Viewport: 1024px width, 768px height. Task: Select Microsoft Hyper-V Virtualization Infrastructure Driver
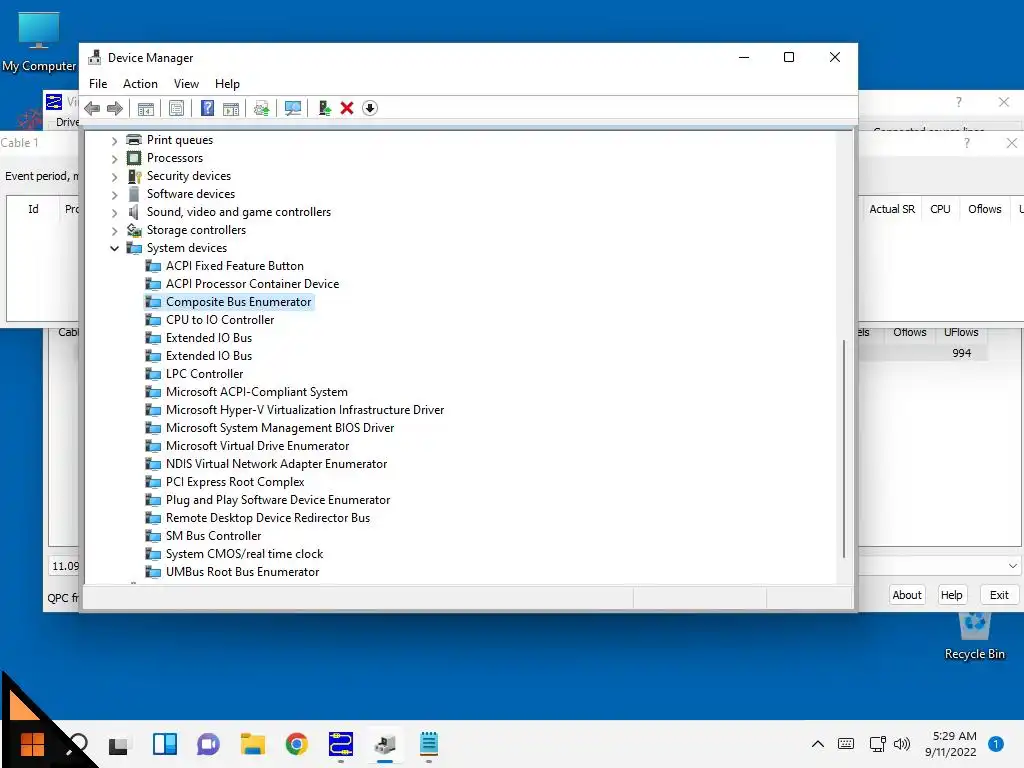(x=304, y=410)
